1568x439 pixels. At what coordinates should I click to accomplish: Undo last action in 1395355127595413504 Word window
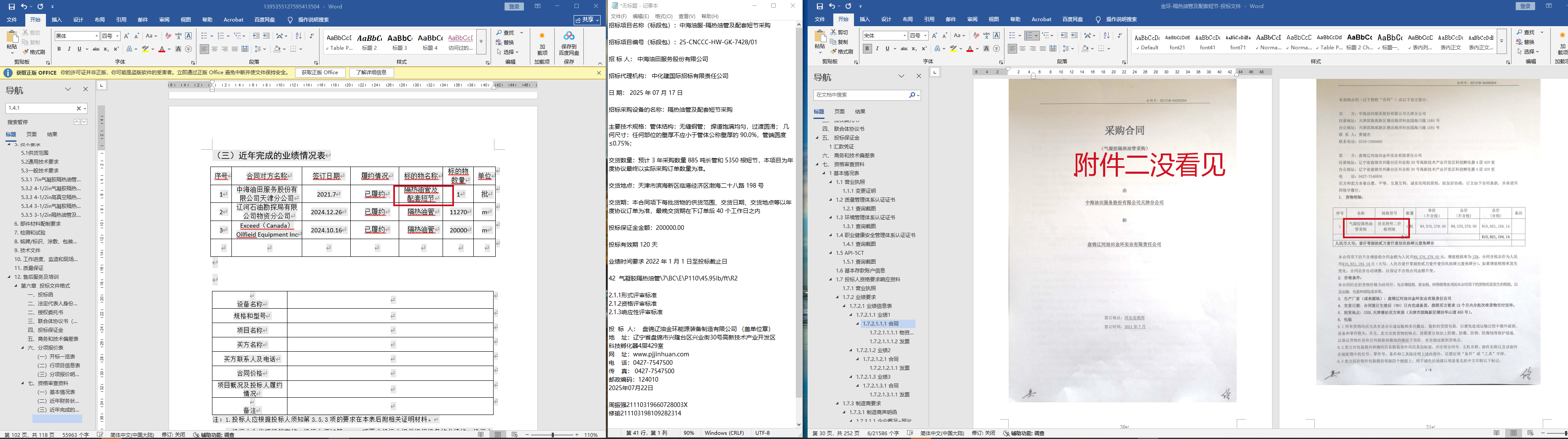pos(24,7)
